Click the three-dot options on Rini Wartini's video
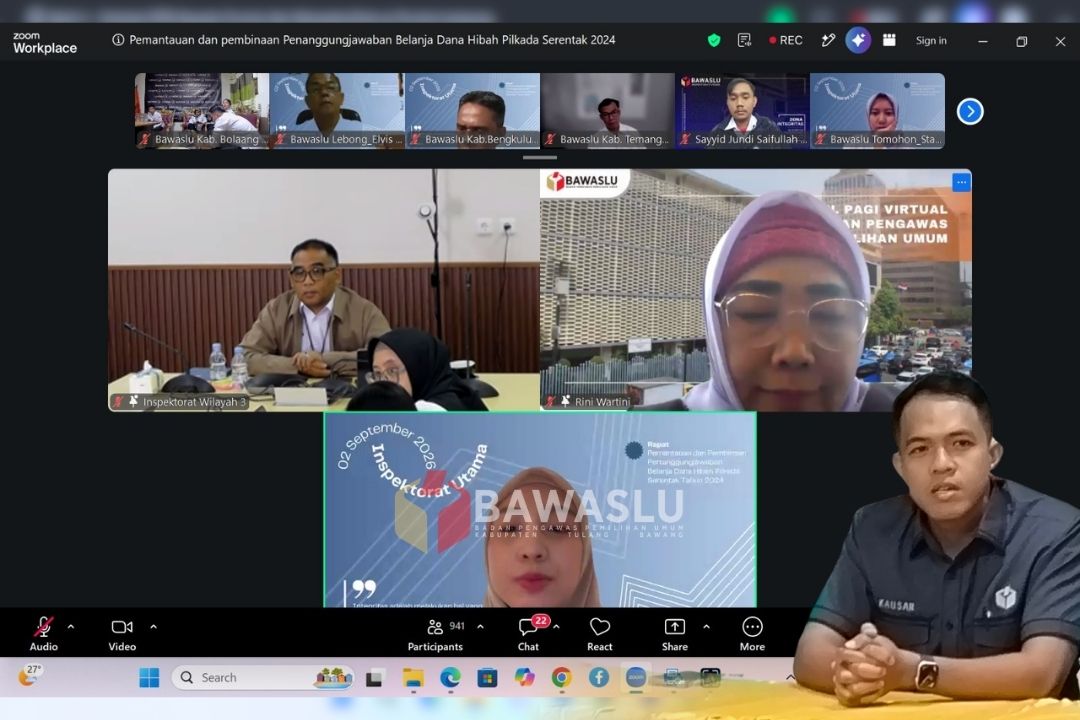1080x720 pixels. coord(962,182)
